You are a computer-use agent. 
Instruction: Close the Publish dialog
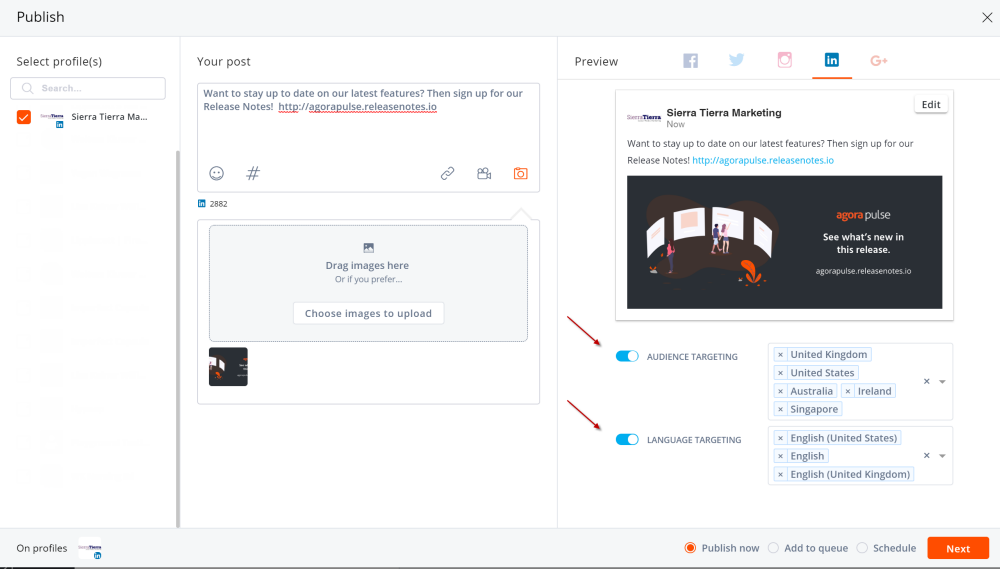coord(987,18)
